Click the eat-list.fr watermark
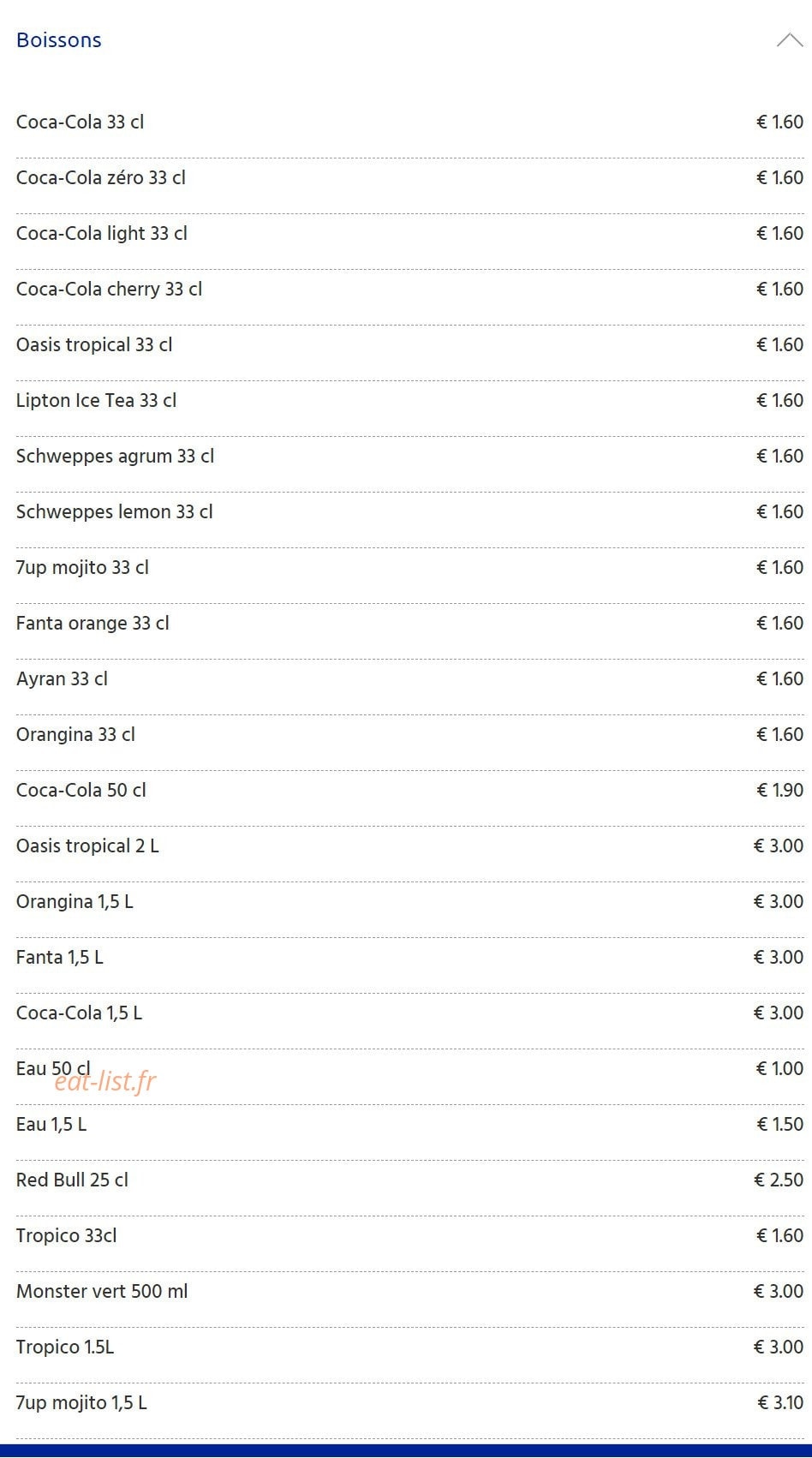The height and width of the screenshot is (1458, 812). click(x=105, y=1082)
